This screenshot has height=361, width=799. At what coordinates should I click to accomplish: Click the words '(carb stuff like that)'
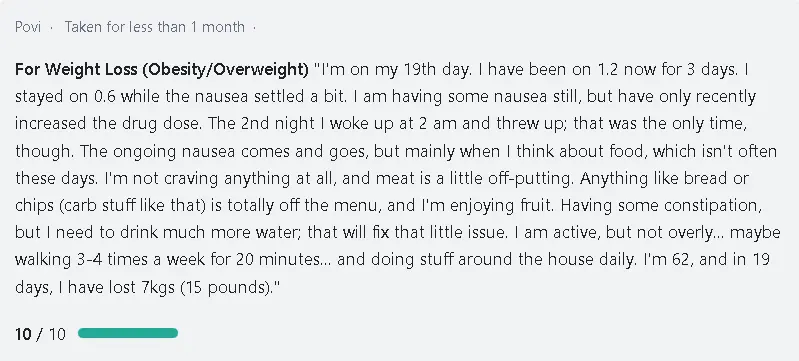pyautogui.click(x=132, y=205)
